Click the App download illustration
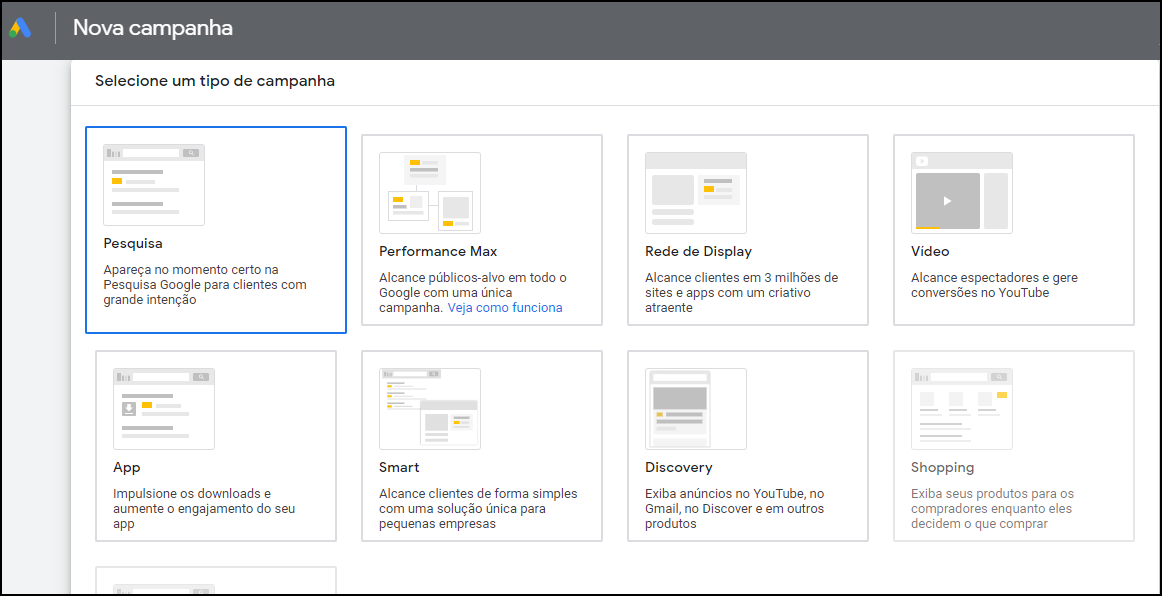 point(164,409)
